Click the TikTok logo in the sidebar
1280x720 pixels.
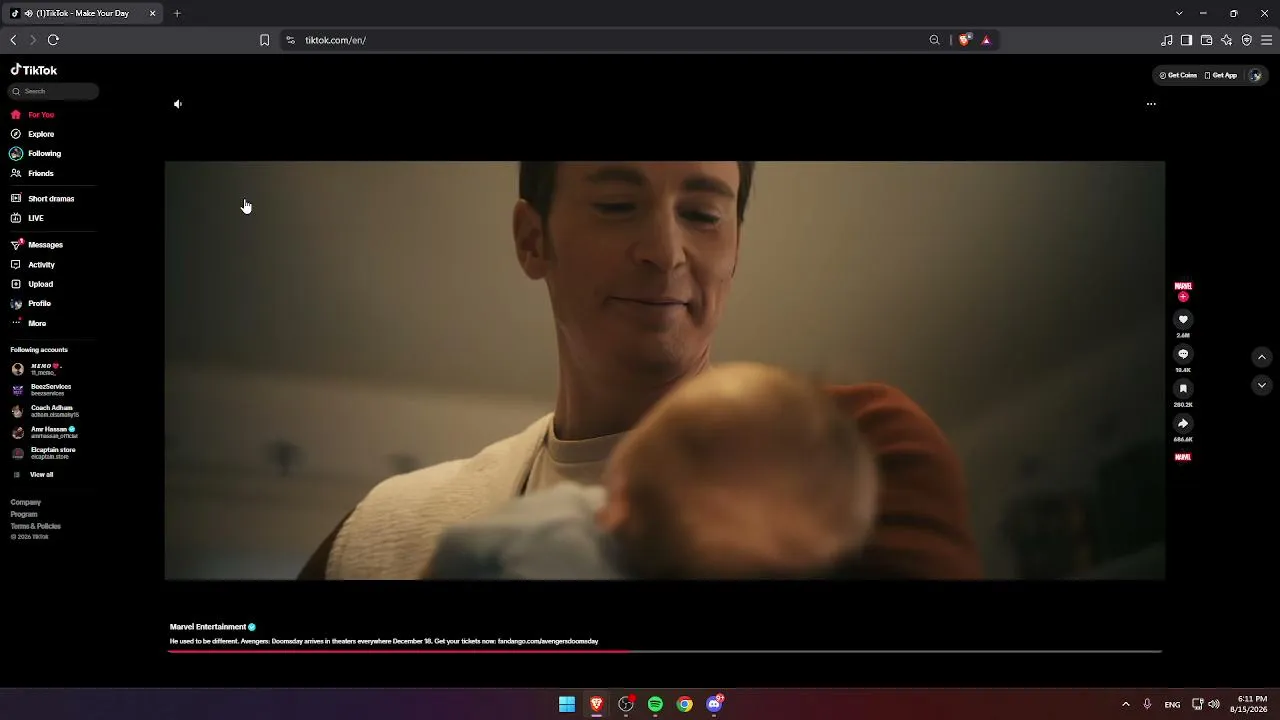34,70
